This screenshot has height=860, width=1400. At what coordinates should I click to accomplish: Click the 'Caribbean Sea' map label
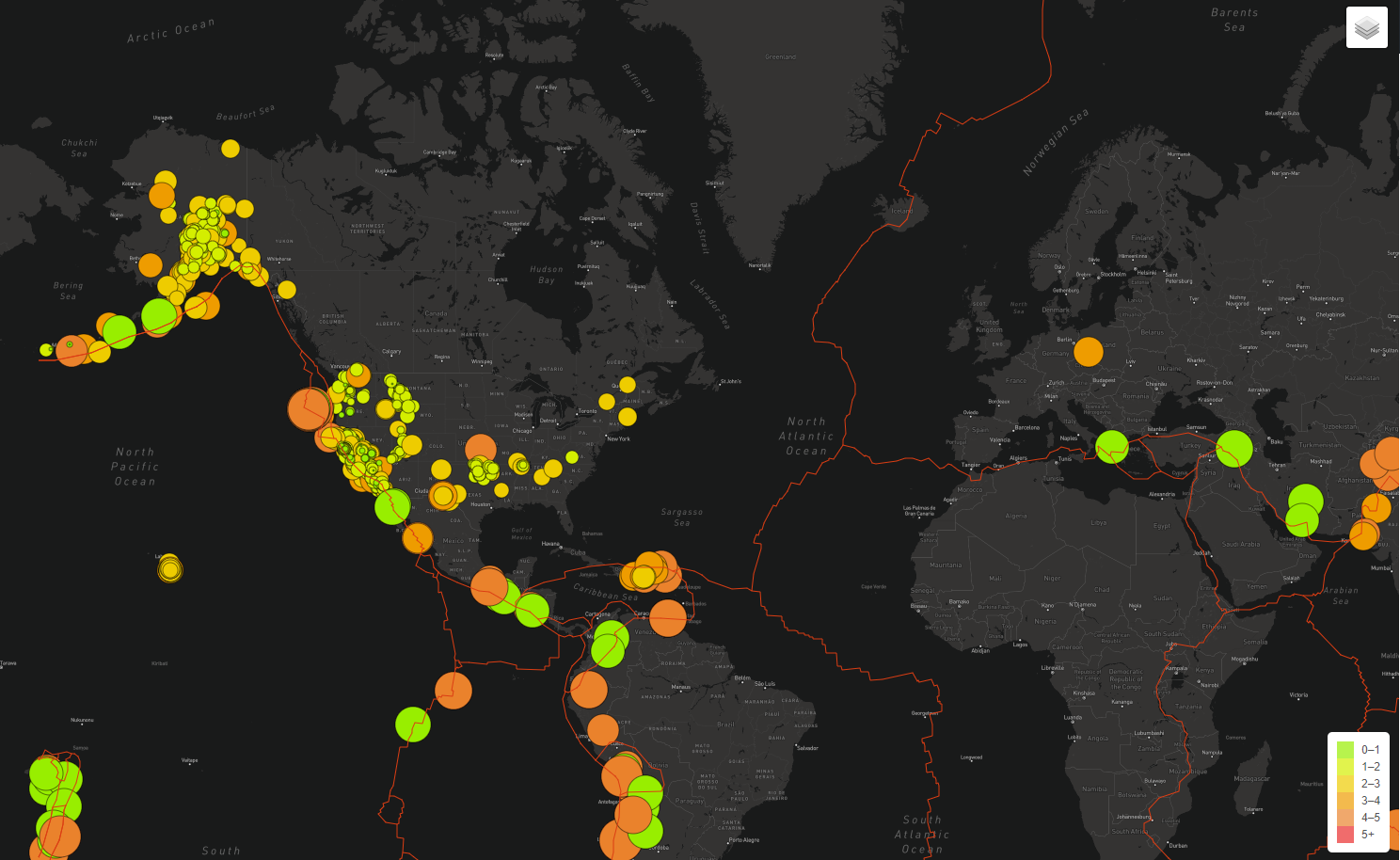[606, 592]
